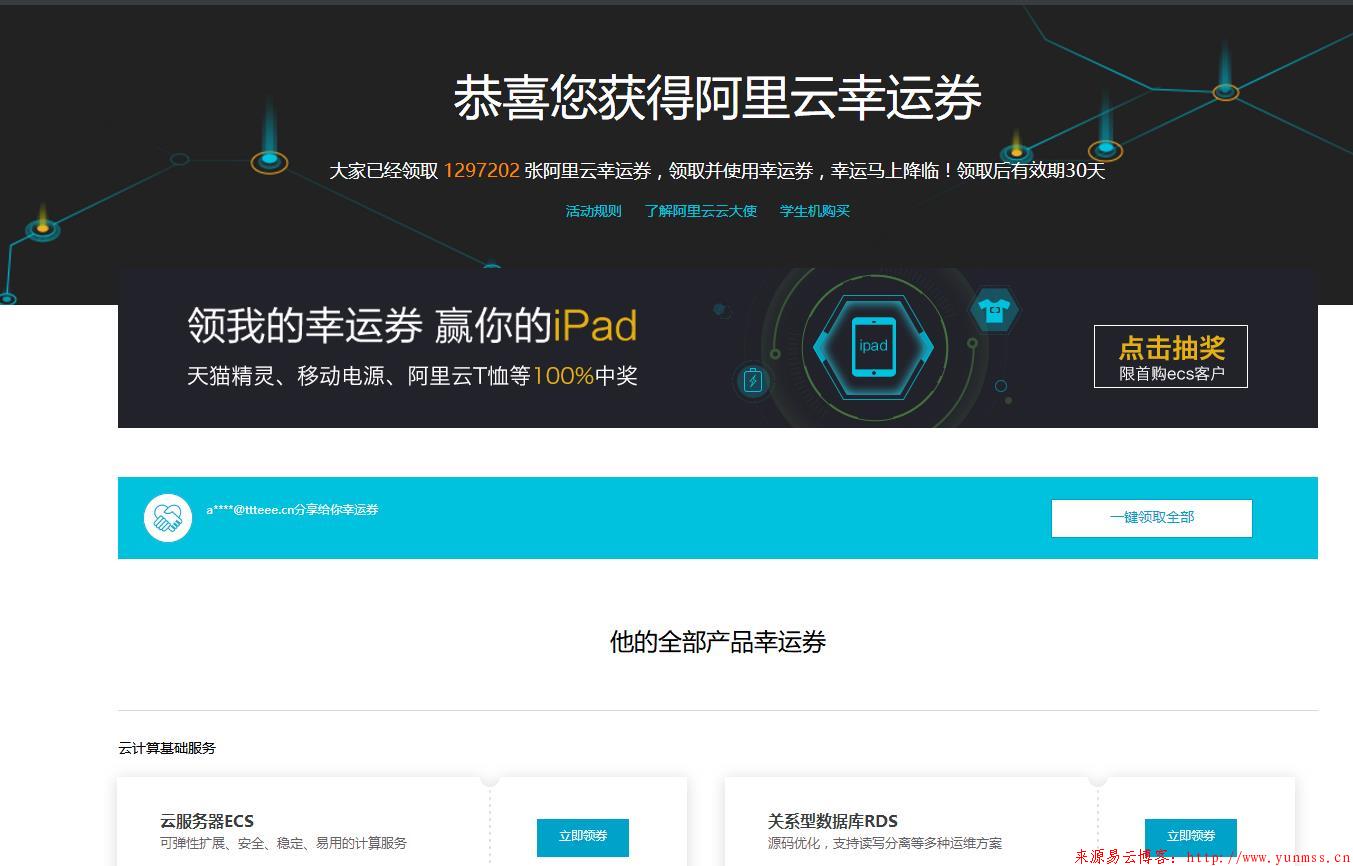
Task: Claim the 云服务器ECS coupon via 立即领券
Action: pyautogui.click(x=583, y=837)
